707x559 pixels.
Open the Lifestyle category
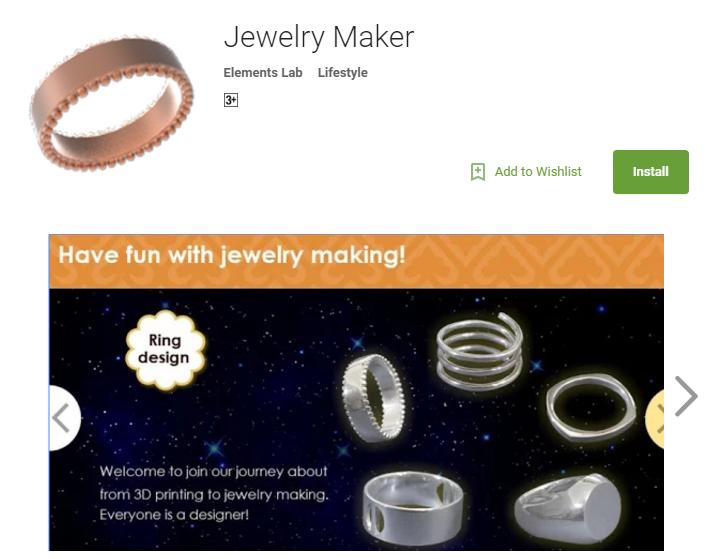click(x=343, y=73)
